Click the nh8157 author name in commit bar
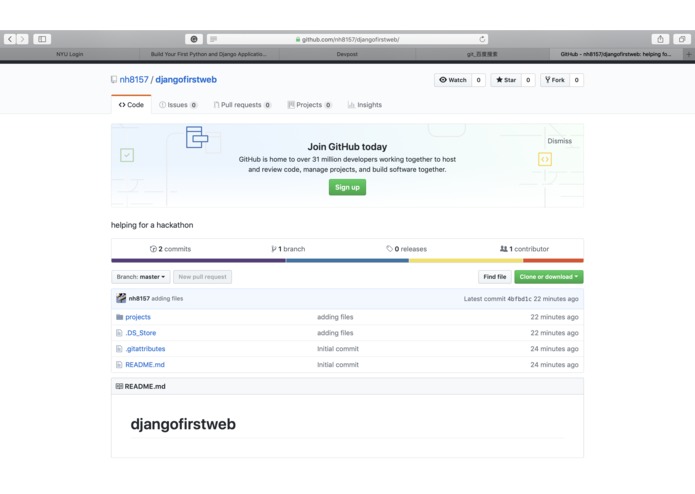Screen dimensions: 695x494 139,299
